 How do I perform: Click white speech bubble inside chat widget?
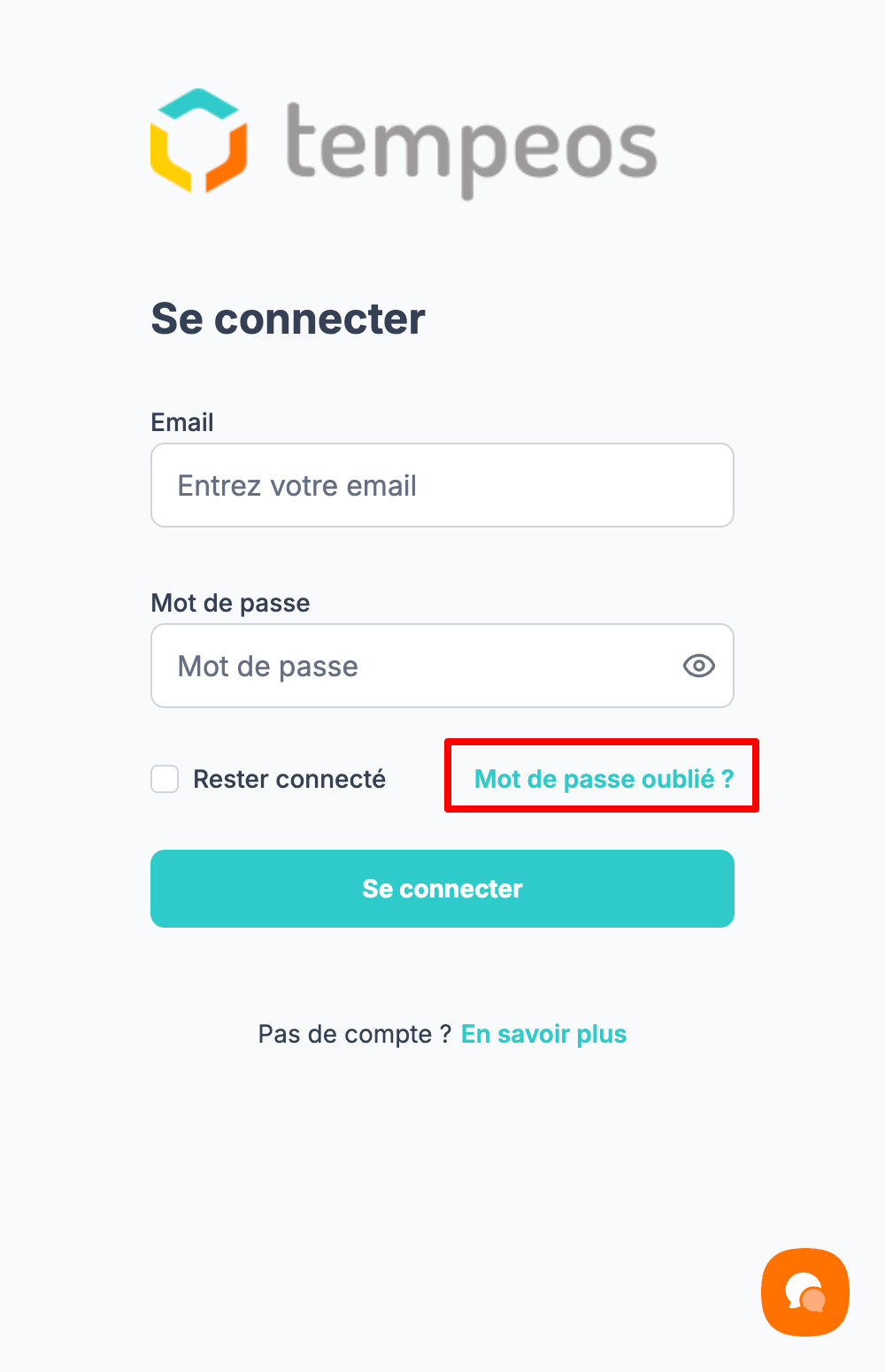click(x=800, y=1287)
